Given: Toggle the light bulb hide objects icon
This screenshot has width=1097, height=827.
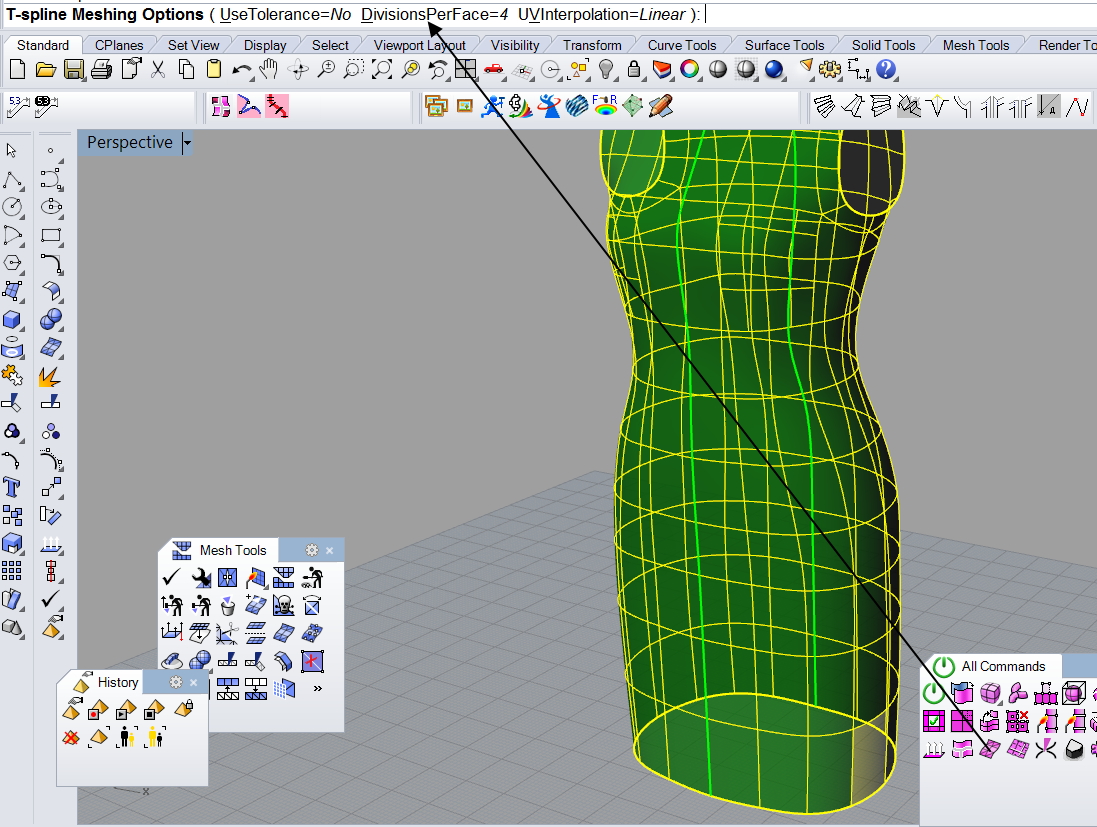Looking at the screenshot, I should pos(606,69).
